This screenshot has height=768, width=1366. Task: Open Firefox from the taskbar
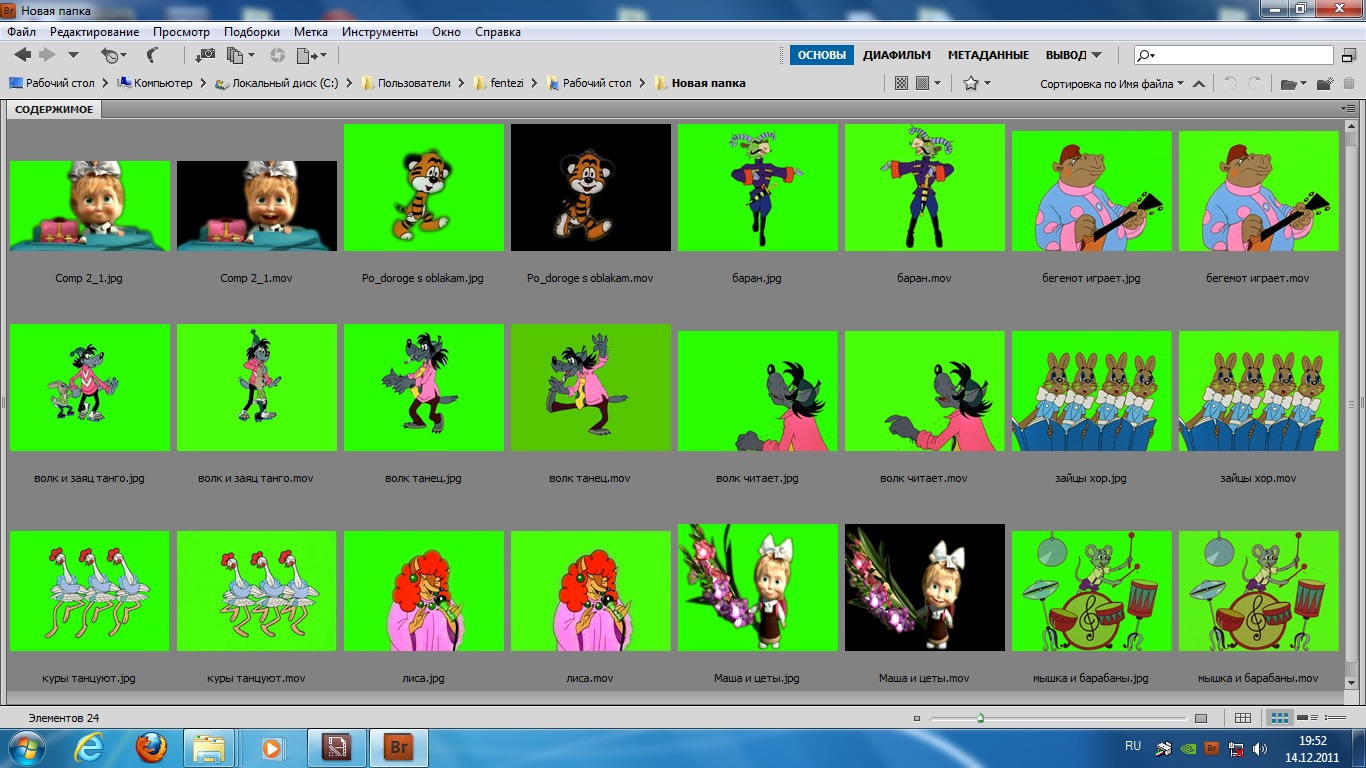[150, 747]
